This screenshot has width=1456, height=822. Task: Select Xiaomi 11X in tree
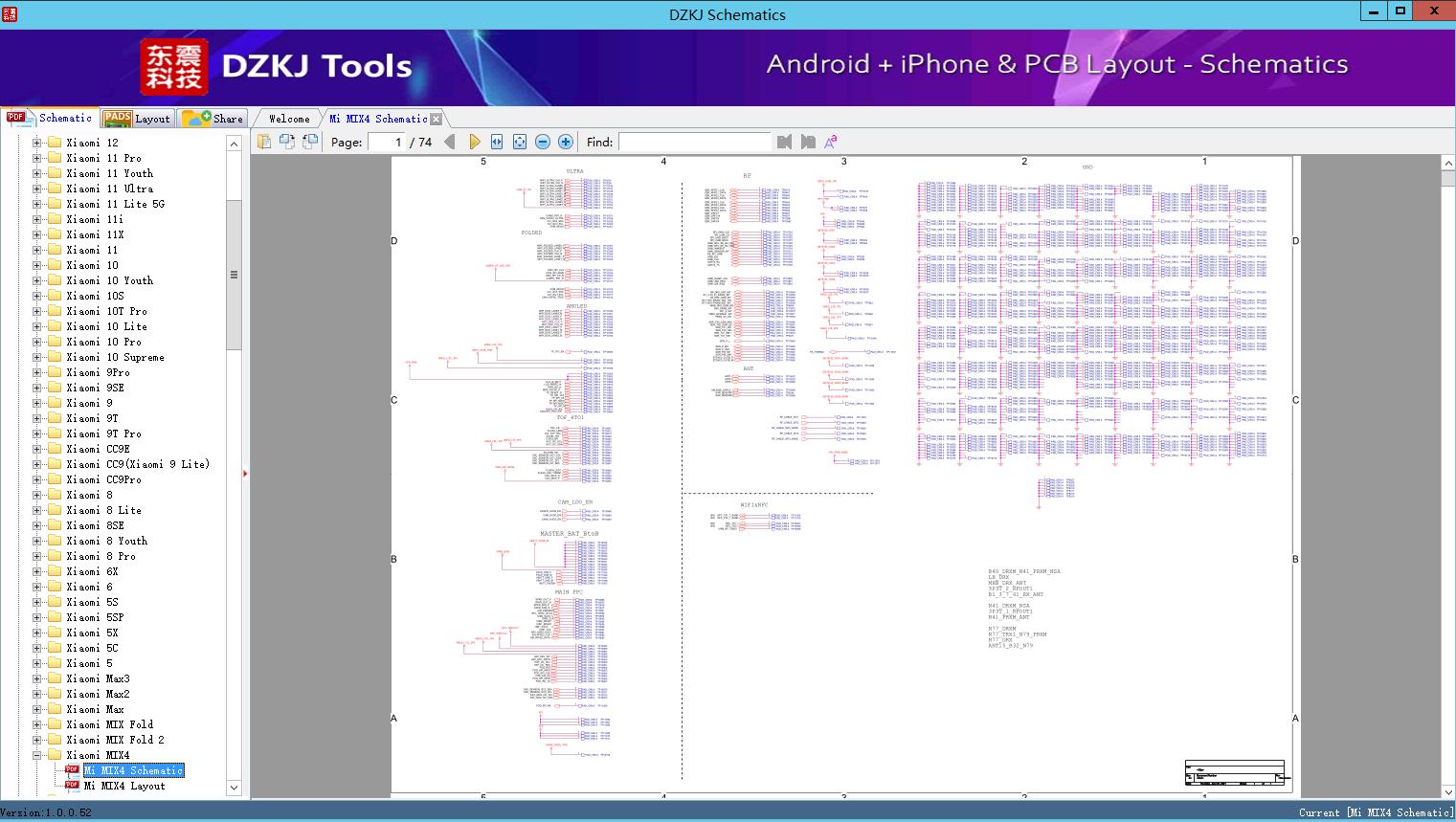(x=95, y=234)
